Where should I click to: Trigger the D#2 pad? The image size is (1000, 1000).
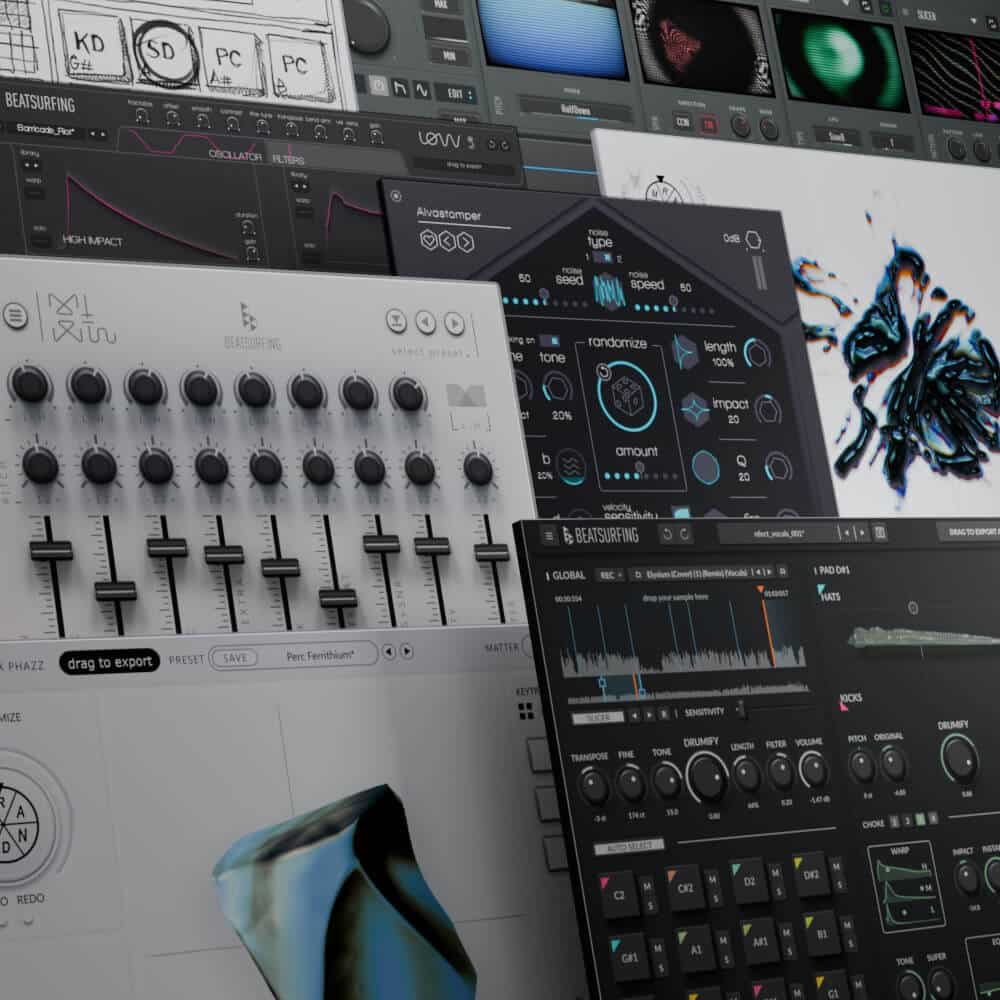809,875
